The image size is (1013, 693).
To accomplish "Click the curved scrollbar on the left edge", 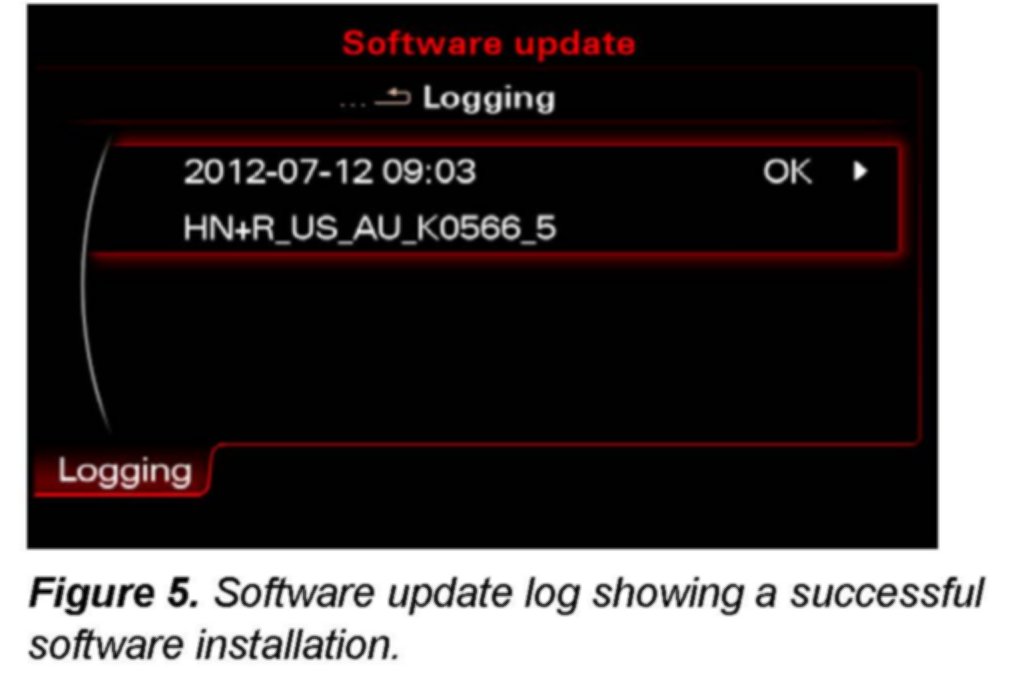I will [96, 284].
